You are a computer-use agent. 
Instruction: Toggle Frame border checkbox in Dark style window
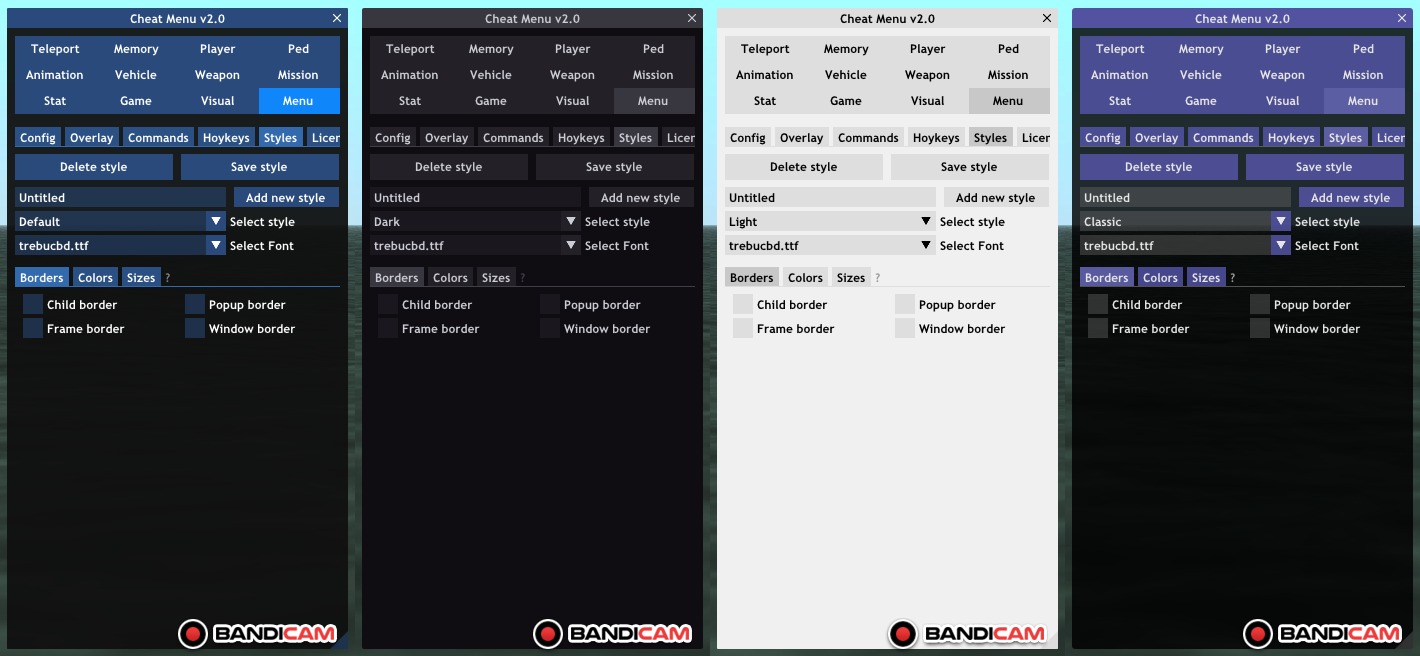pos(388,328)
